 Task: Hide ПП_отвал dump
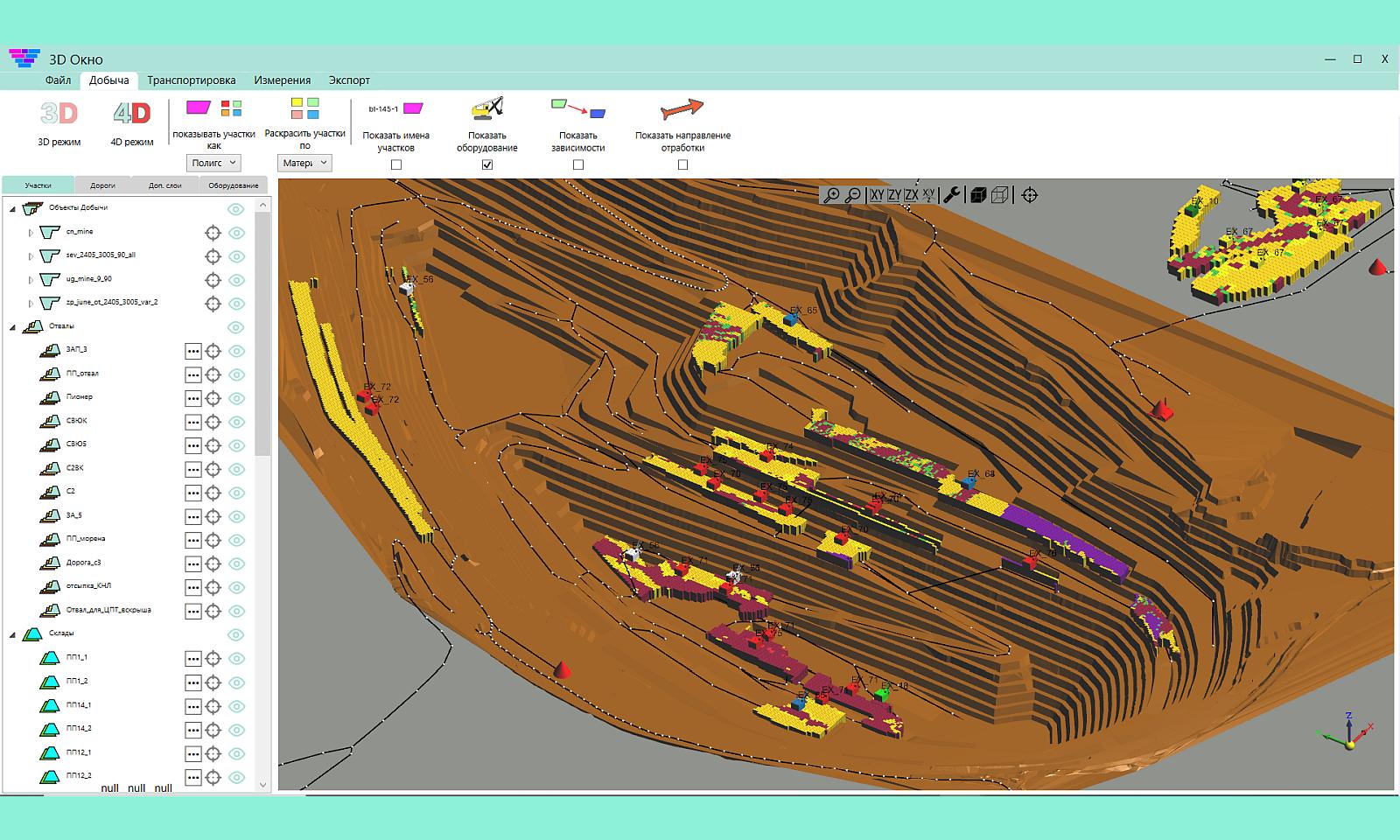click(x=236, y=374)
